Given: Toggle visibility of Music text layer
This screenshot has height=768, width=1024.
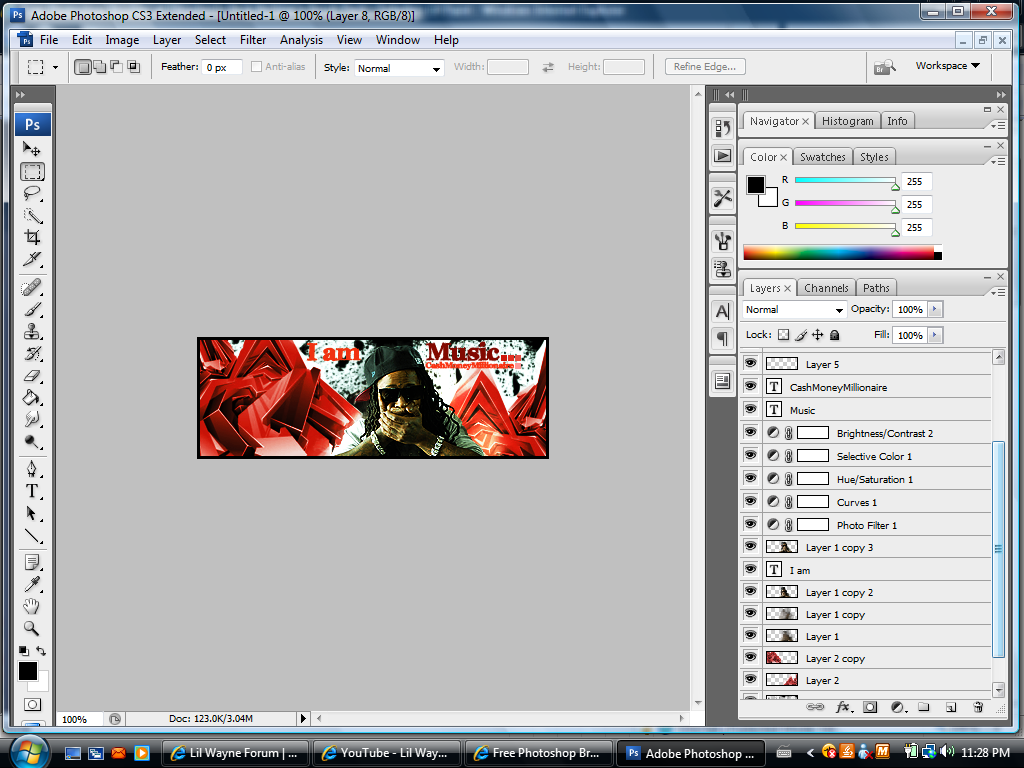Looking at the screenshot, I should coord(750,409).
